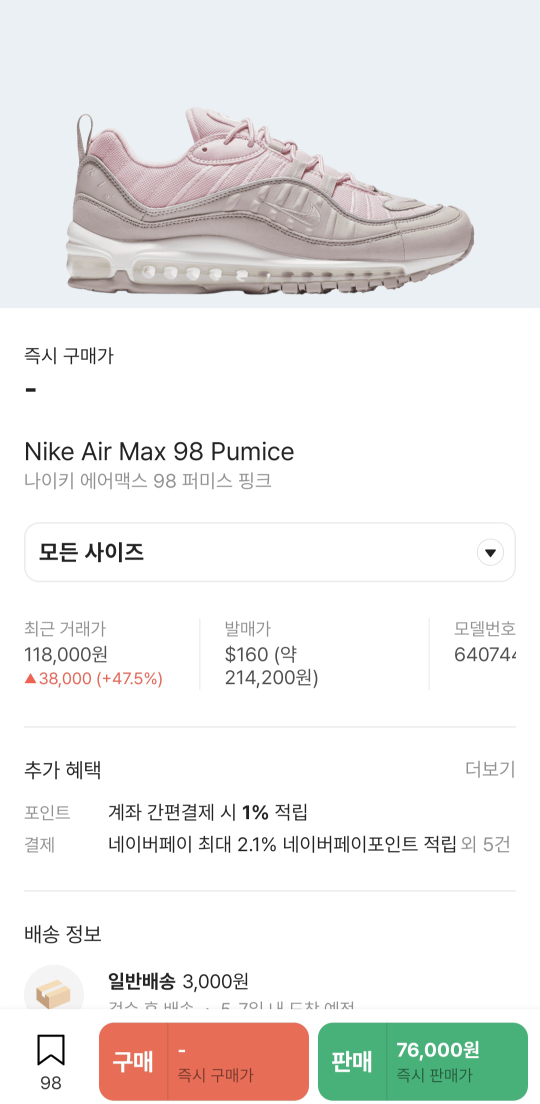Click the dropdown arrow circle icon
Screen dimensions: 540x1104
click(490, 553)
